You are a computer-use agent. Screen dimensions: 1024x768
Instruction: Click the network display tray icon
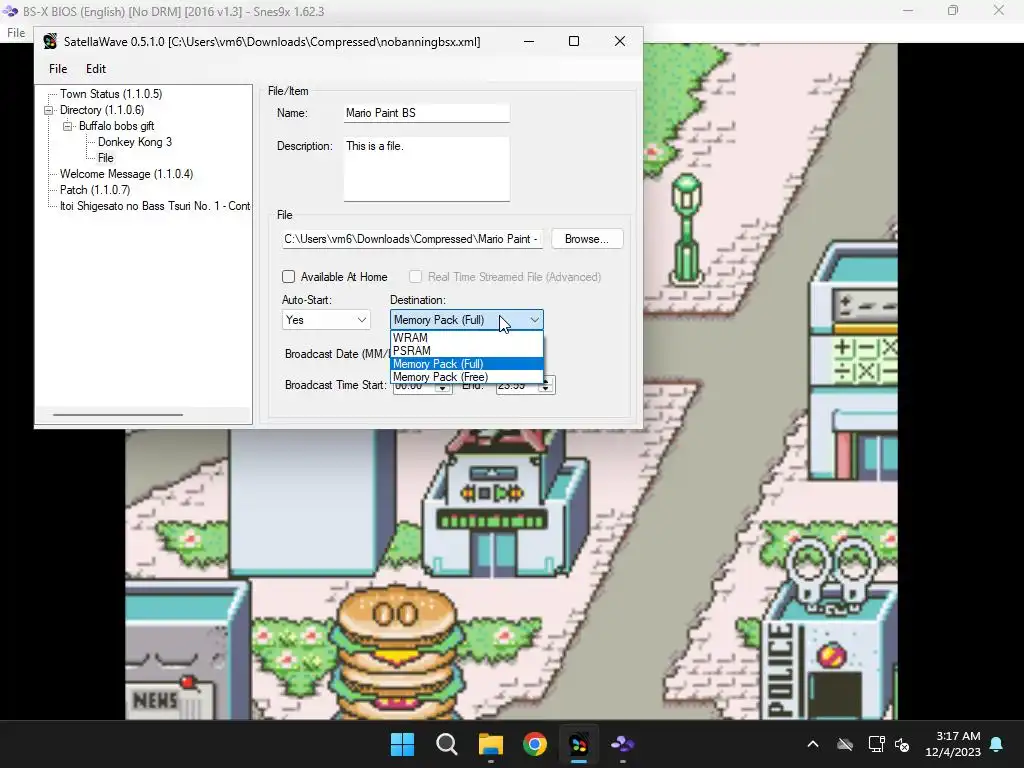[876, 744]
